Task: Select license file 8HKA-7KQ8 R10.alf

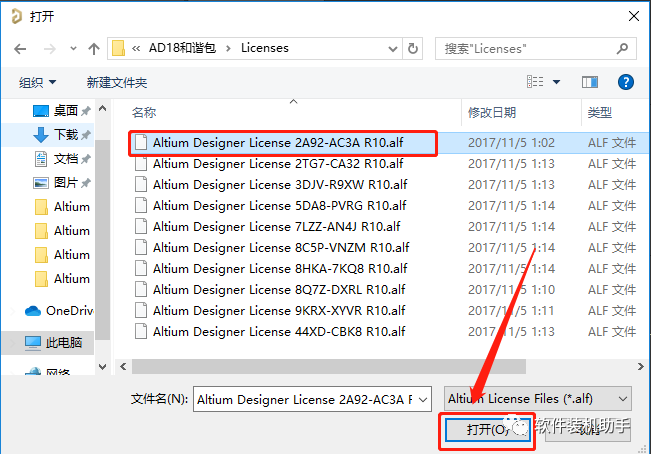Action: coord(280,268)
